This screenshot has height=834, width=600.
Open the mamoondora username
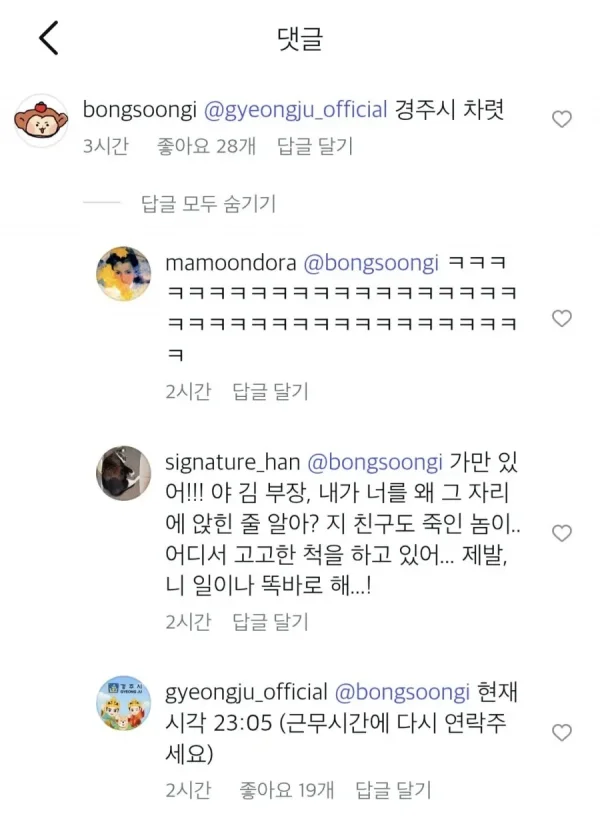[x=231, y=263]
